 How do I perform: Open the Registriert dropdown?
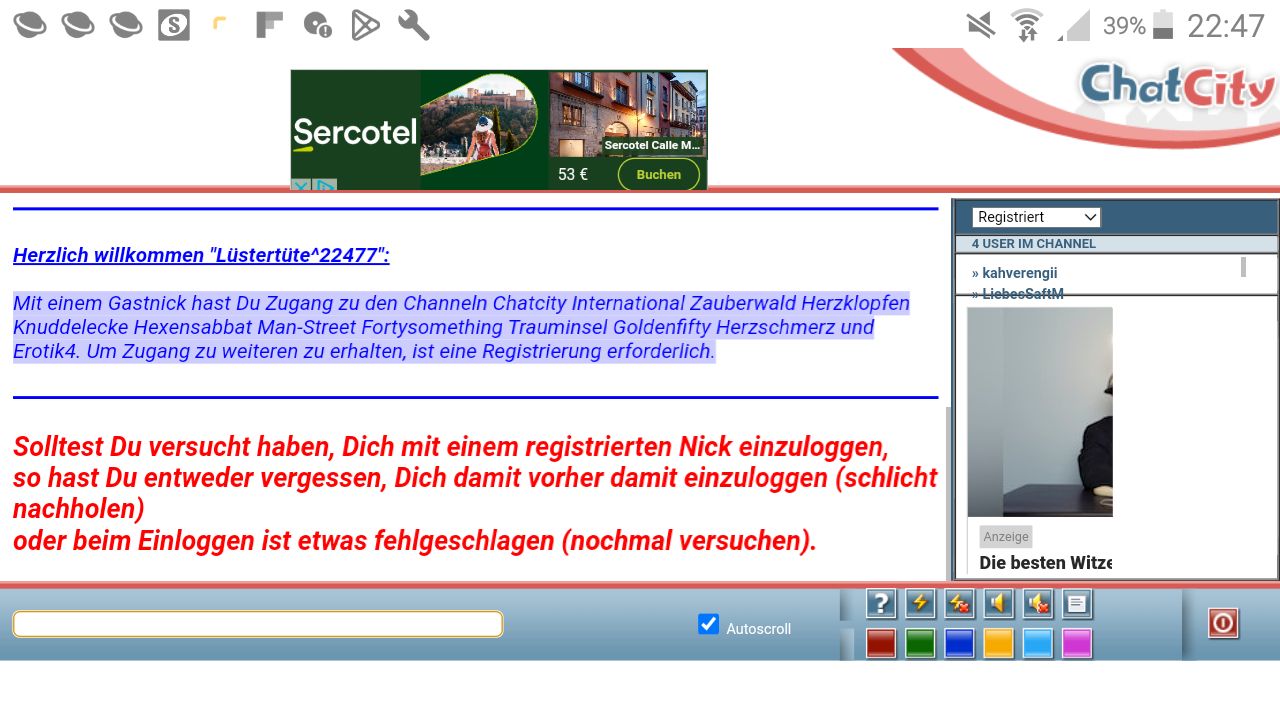point(1036,217)
